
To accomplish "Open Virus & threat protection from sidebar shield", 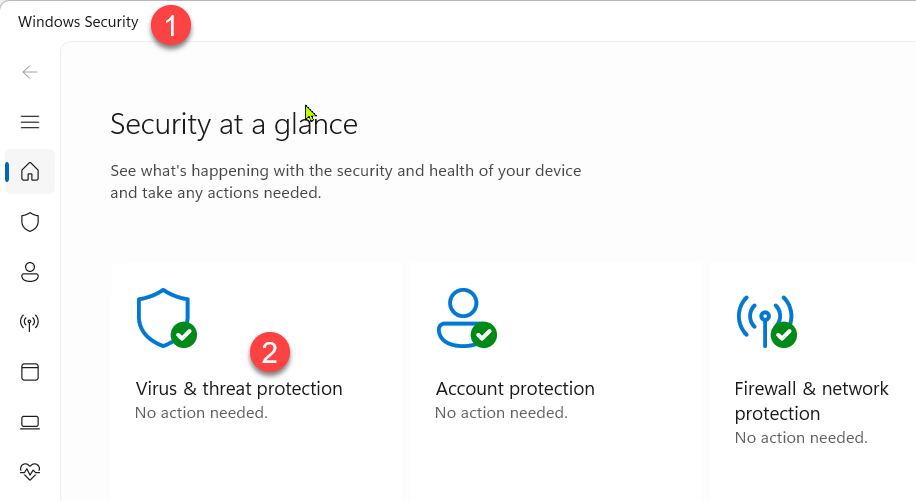I will pos(30,222).
